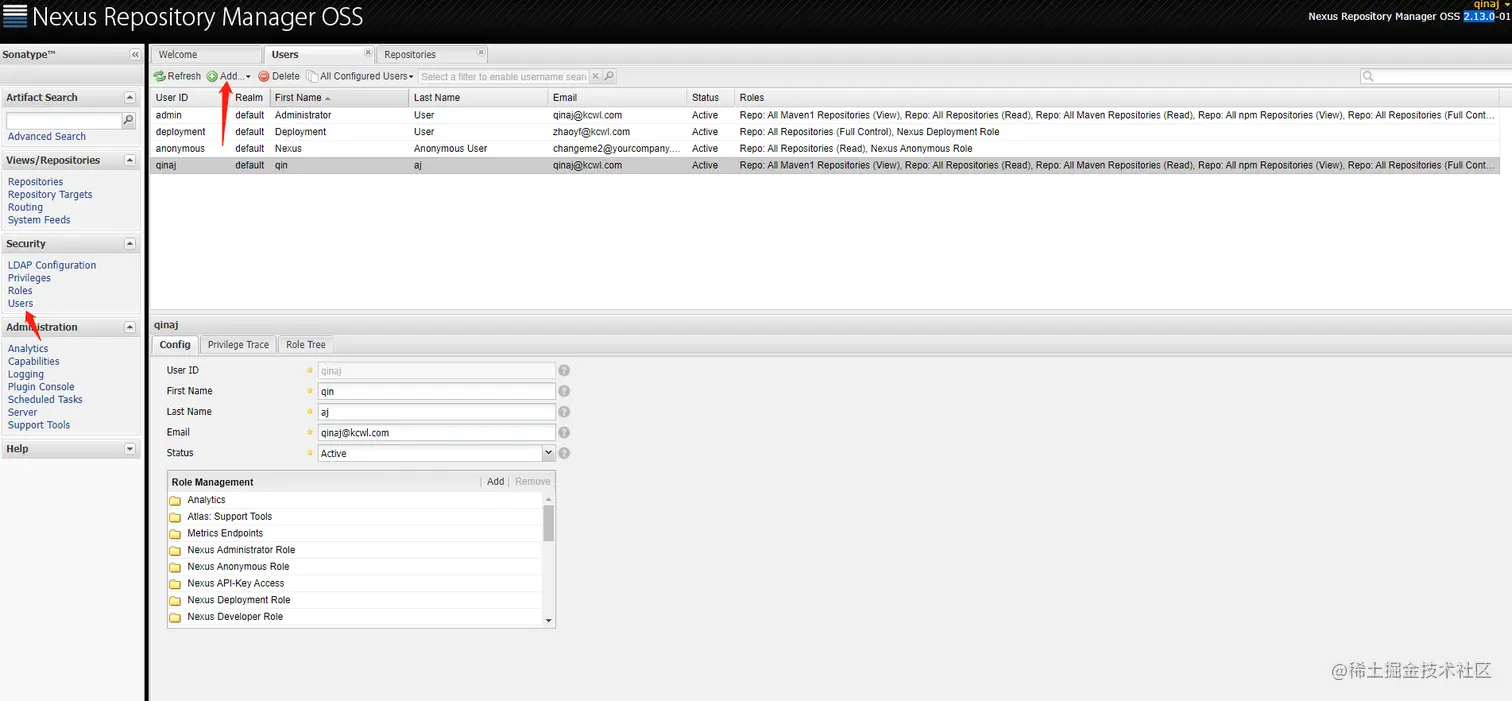Refresh the users list
Screen dimensions: 1512x701
tap(177, 76)
